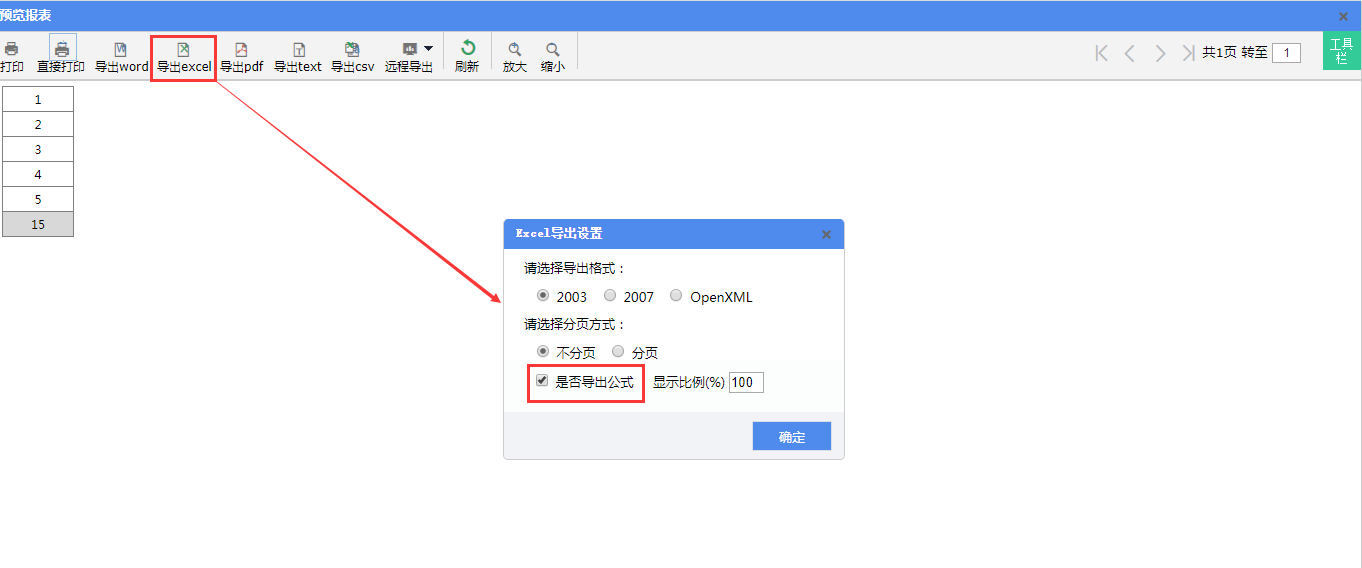Image resolution: width=1362 pixels, height=568 pixels.
Task: Zoom in using the 放大 icon
Action: [514, 49]
